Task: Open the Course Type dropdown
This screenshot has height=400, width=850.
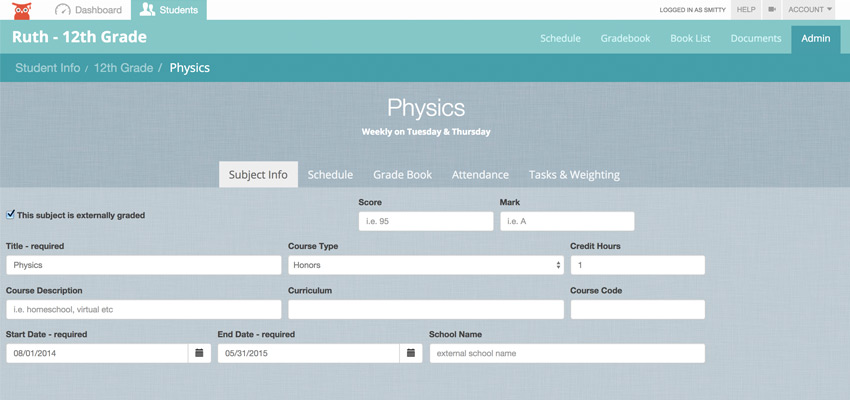Action: point(426,265)
